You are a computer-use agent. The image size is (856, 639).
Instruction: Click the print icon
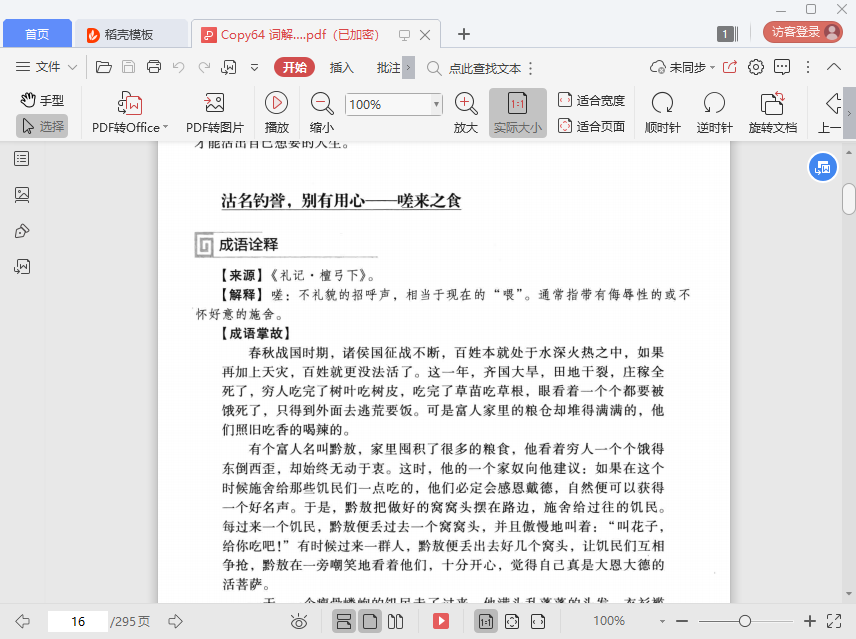click(154, 67)
